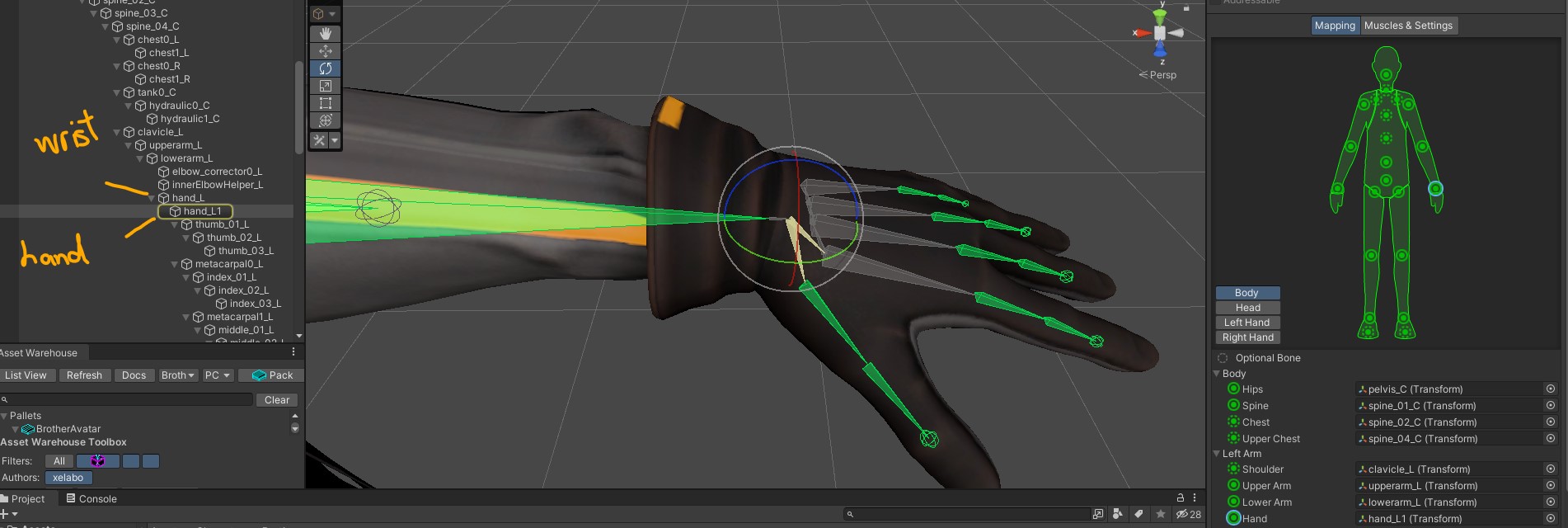The width and height of the screenshot is (1568, 528).
Task: Collapse the Pallets foldout
Action: pyautogui.click(x=4, y=416)
